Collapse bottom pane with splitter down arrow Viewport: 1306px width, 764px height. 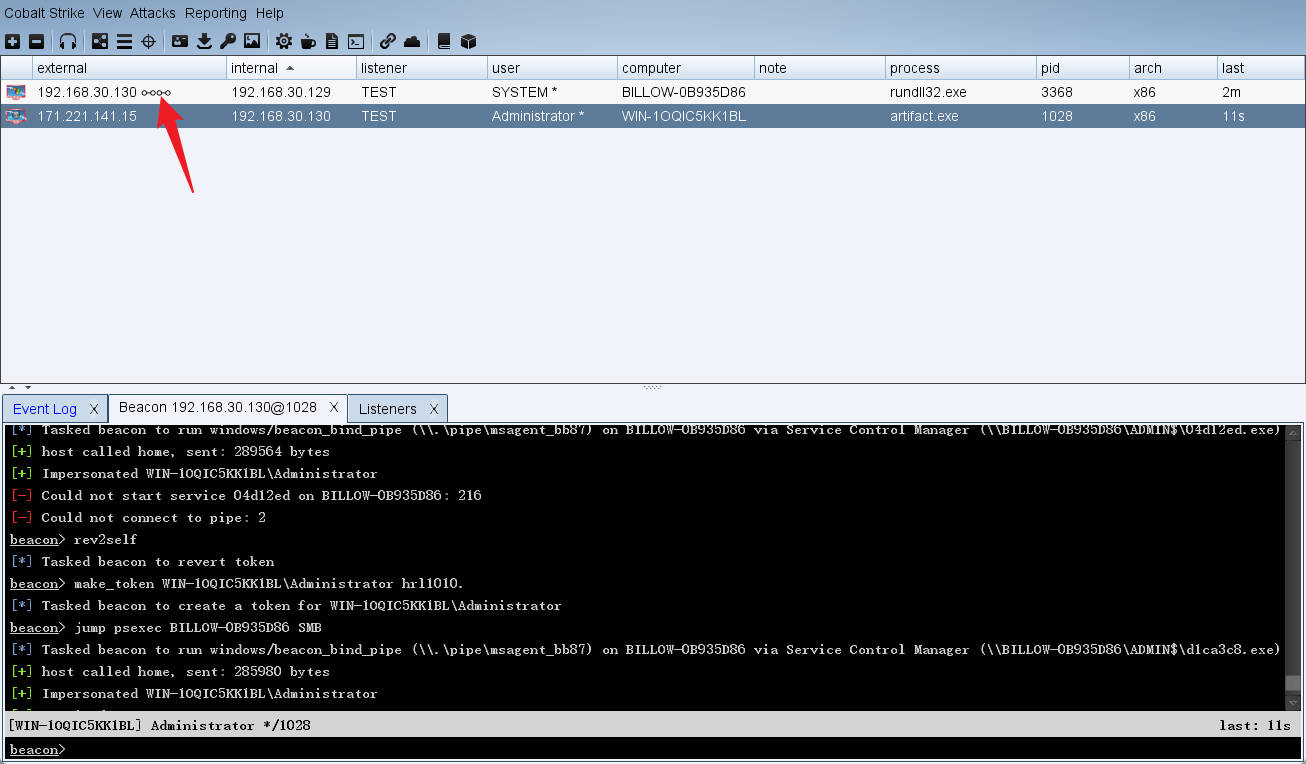[27, 387]
